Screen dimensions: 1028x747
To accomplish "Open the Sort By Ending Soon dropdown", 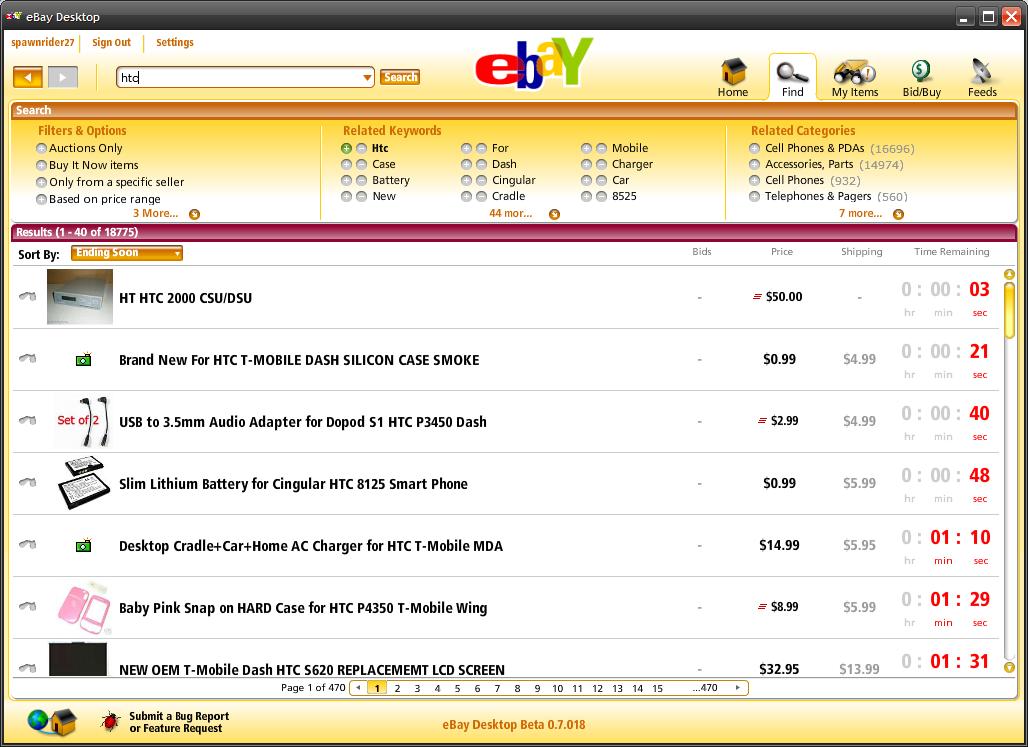I will point(127,253).
